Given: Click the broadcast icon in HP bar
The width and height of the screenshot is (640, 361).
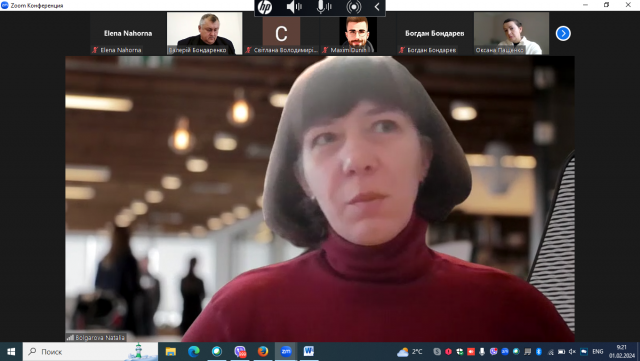Looking at the screenshot, I should [x=353, y=7].
